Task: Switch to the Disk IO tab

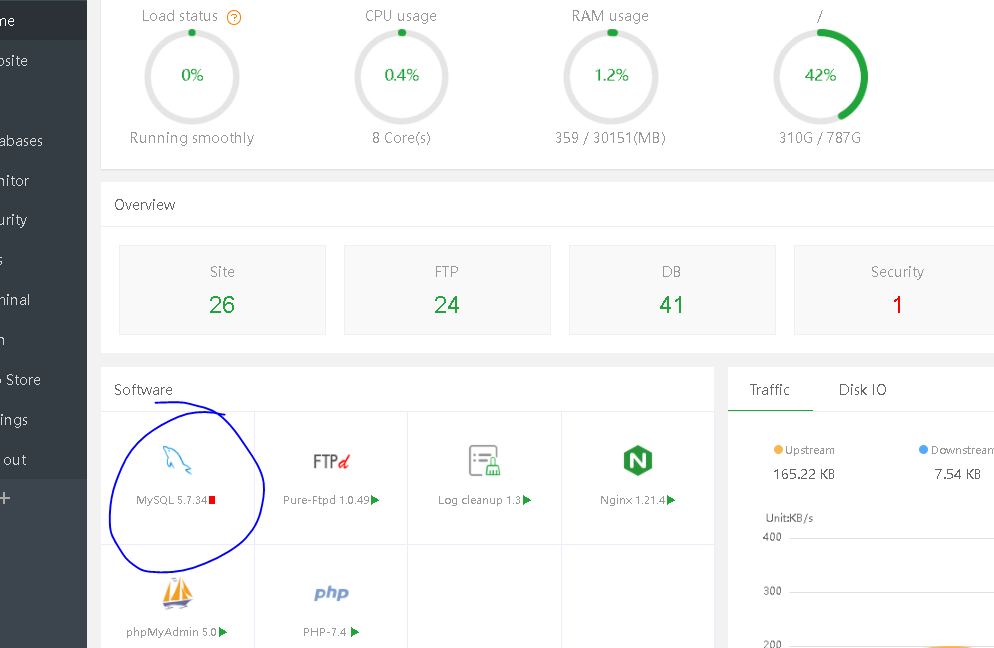Action: point(862,390)
